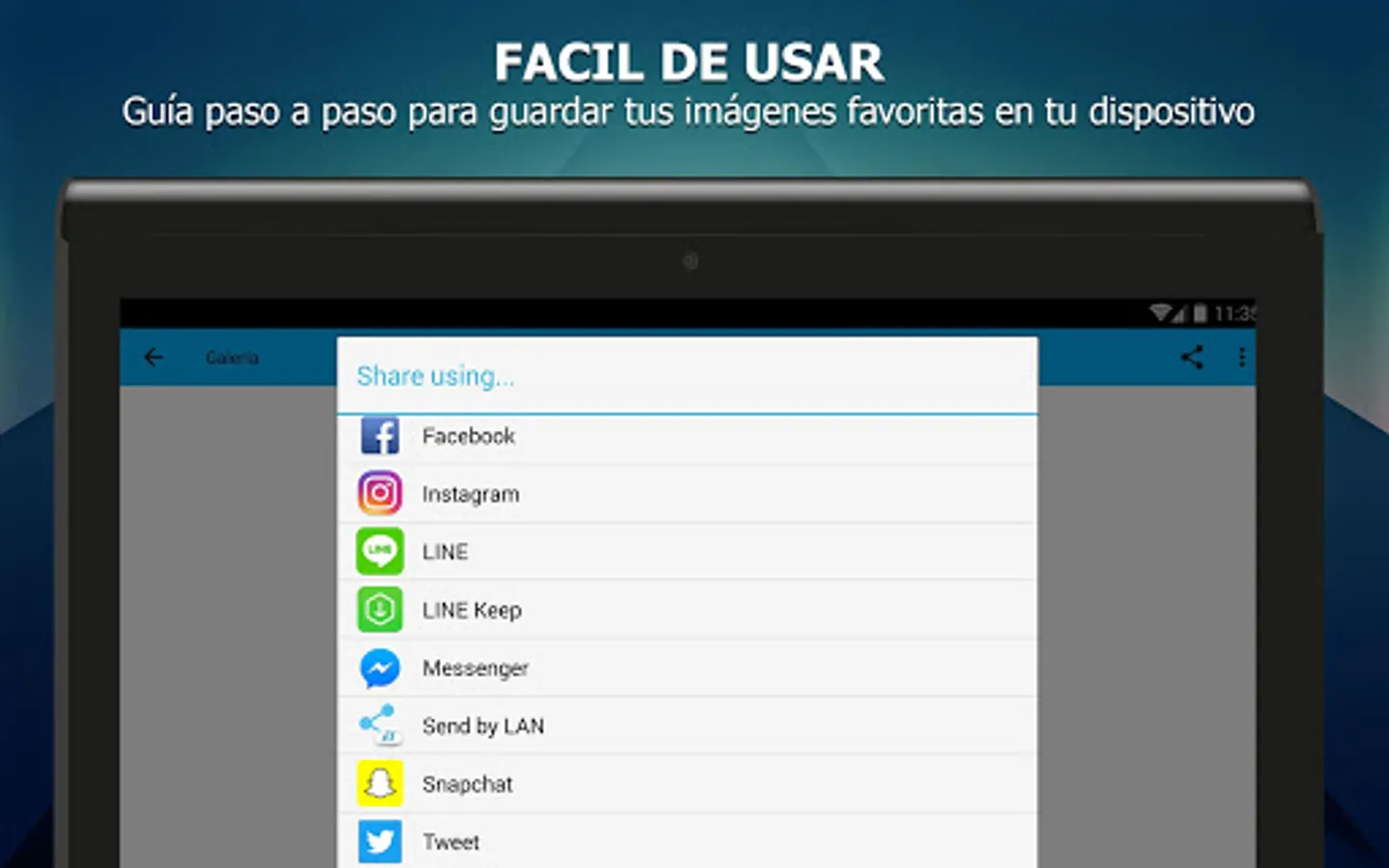Image resolution: width=1389 pixels, height=868 pixels.
Task: Tap the LINE Keep icon
Action: coord(380,610)
